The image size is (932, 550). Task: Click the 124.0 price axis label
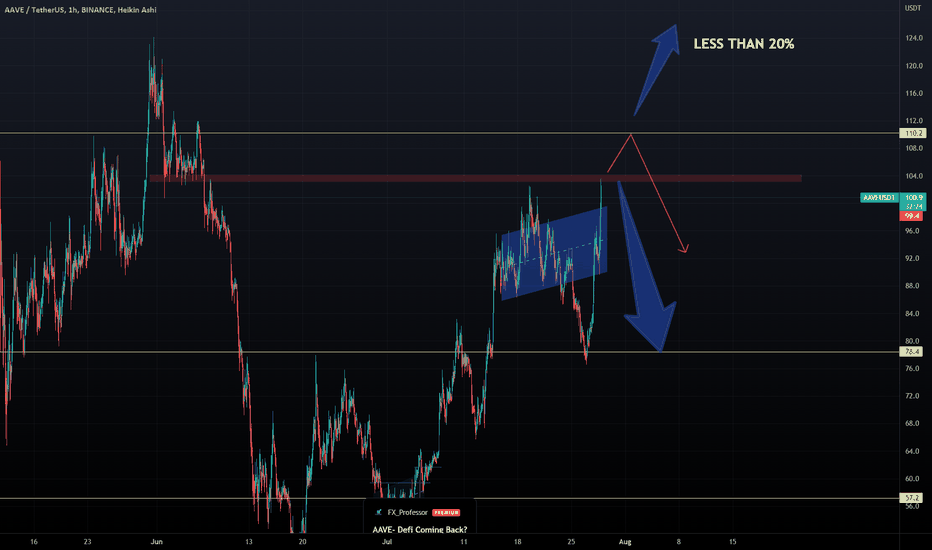[914, 38]
